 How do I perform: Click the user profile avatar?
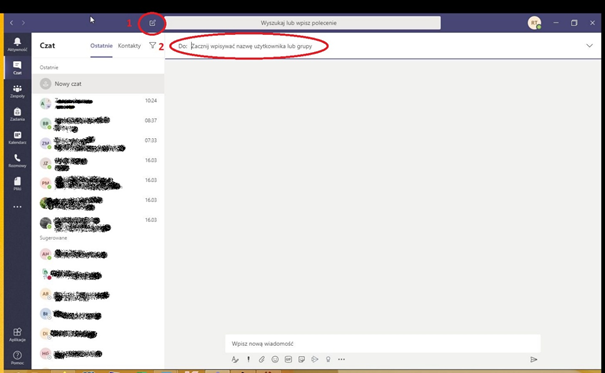(x=534, y=23)
